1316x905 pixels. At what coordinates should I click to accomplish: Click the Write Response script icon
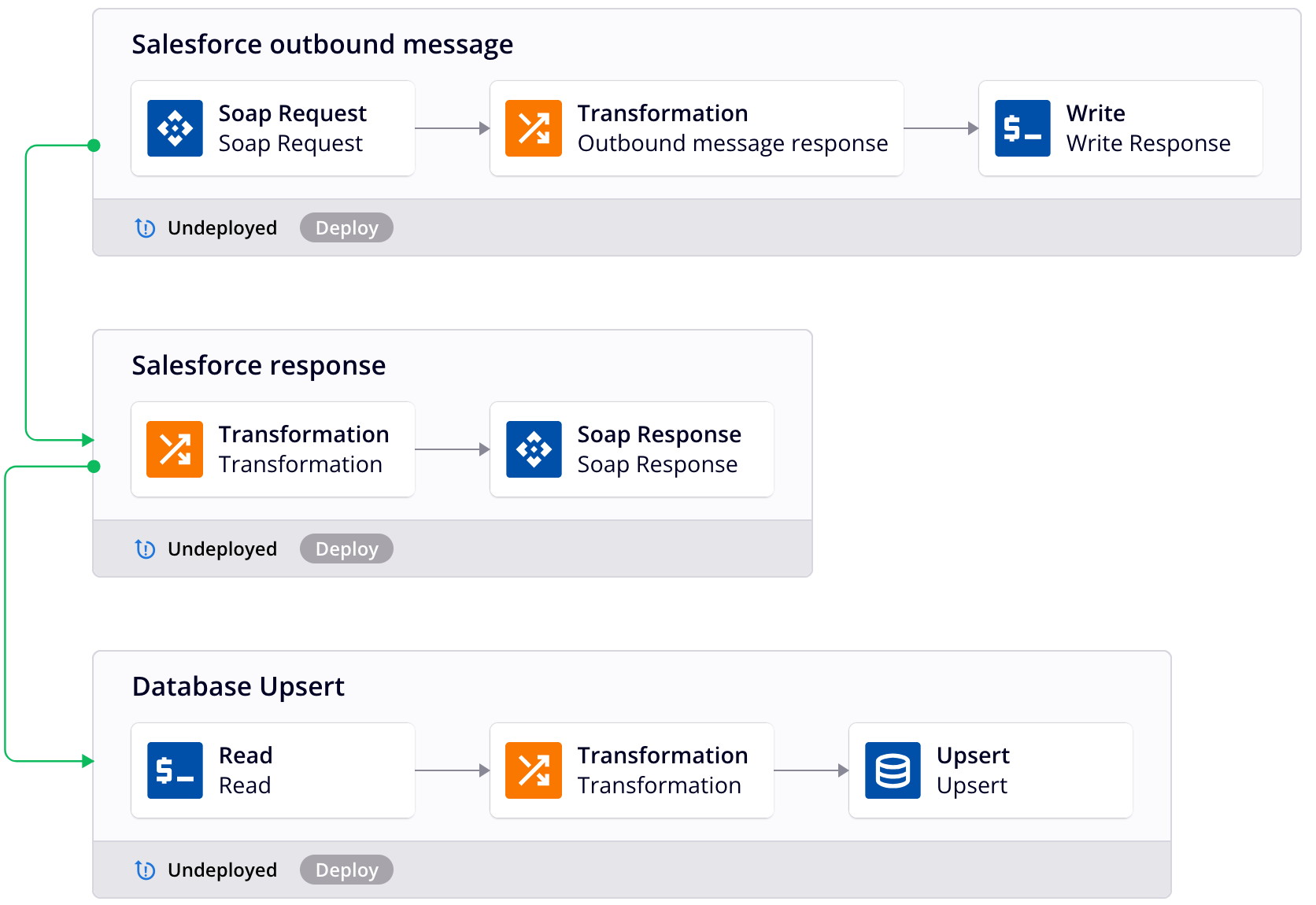(x=1022, y=128)
